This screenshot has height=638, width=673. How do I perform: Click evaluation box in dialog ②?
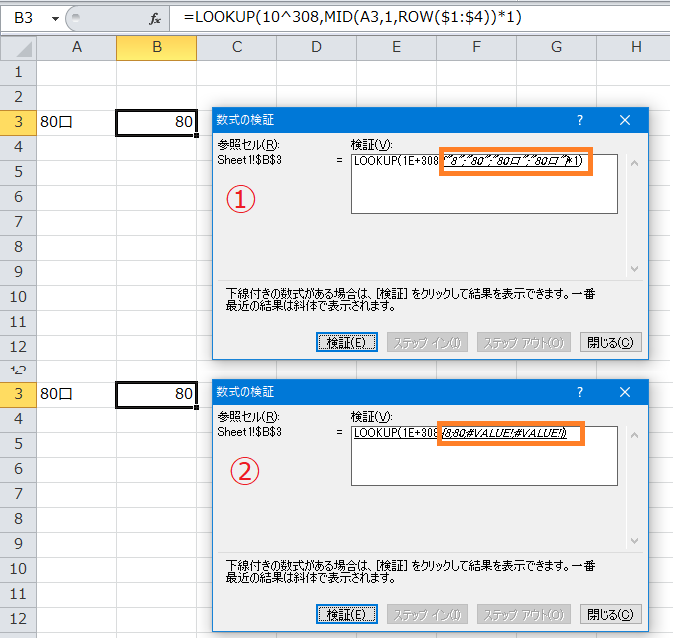tap(484, 456)
